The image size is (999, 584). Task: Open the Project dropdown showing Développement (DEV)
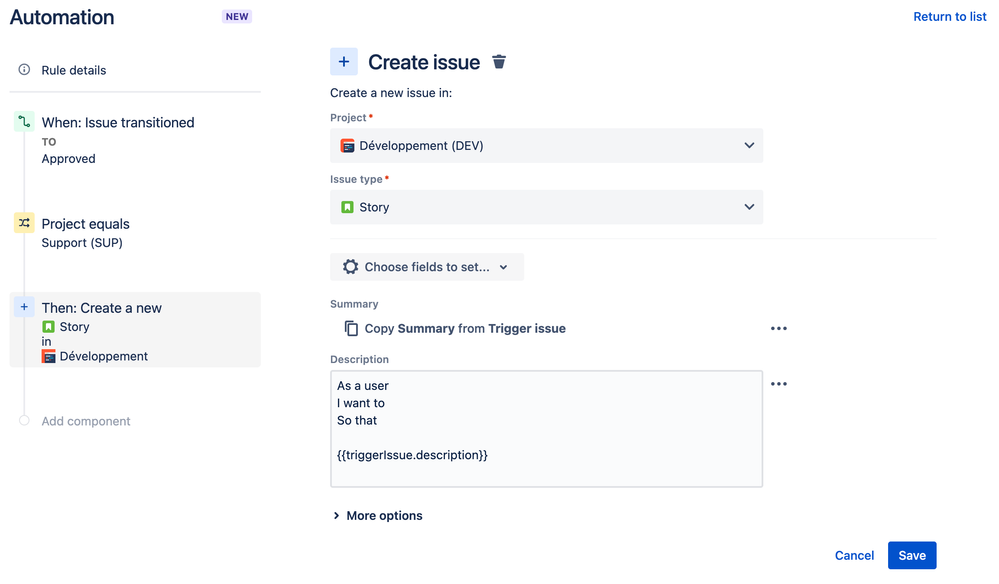(546, 145)
